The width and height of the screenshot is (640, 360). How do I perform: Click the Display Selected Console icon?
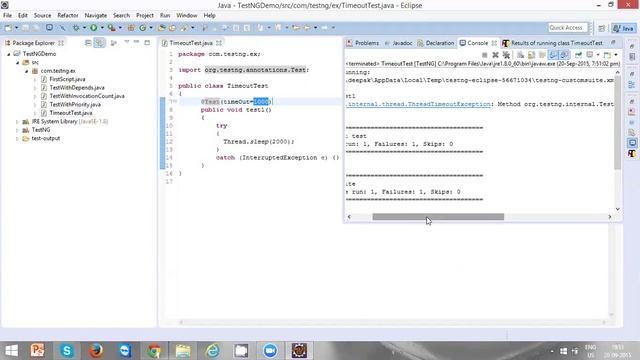[590, 55]
